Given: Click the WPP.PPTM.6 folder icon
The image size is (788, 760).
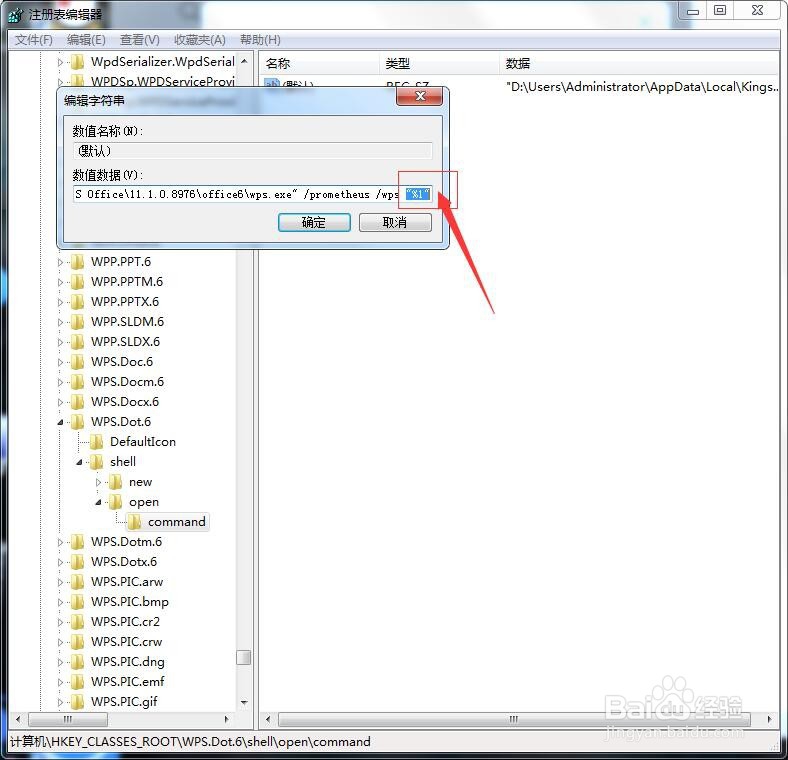Looking at the screenshot, I should click(x=77, y=282).
